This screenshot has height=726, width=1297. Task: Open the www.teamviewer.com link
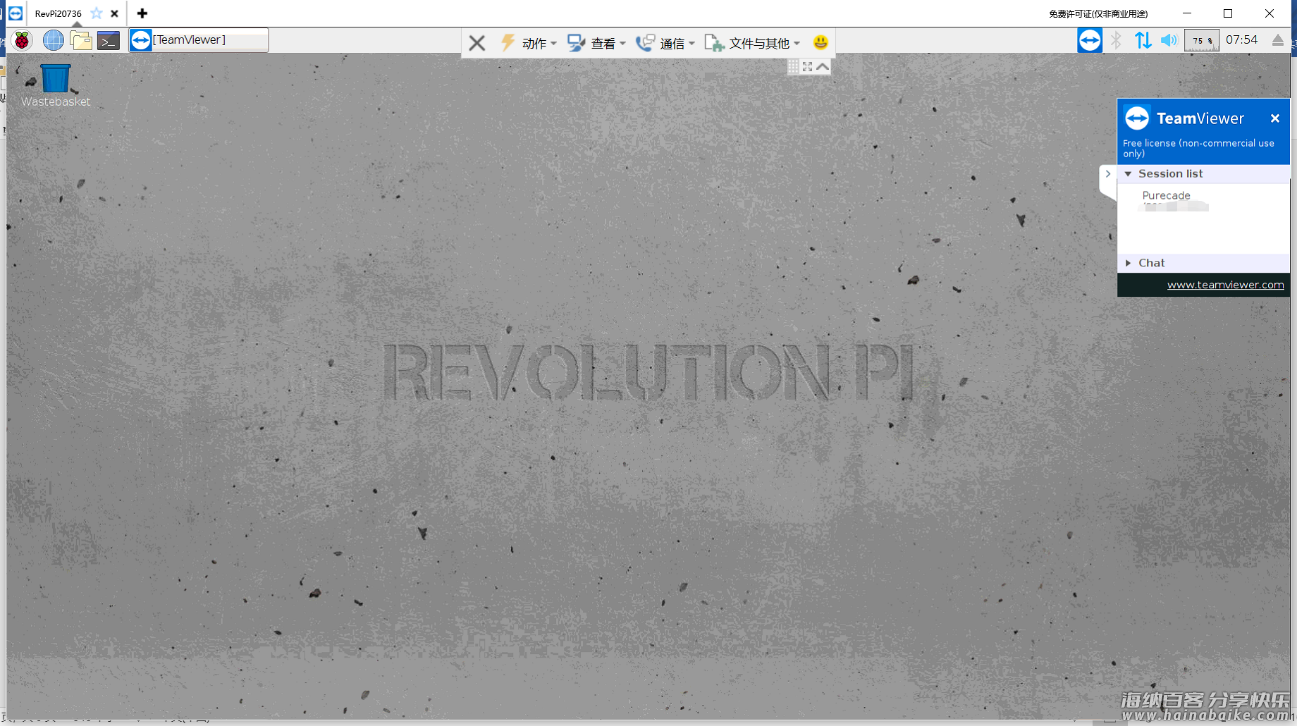pos(1225,285)
